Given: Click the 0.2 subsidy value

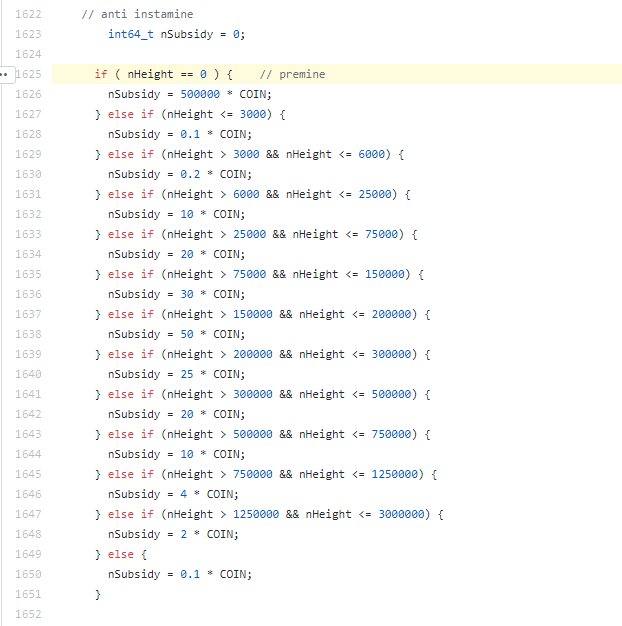Looking at the screenshot, I should point(190,174).
